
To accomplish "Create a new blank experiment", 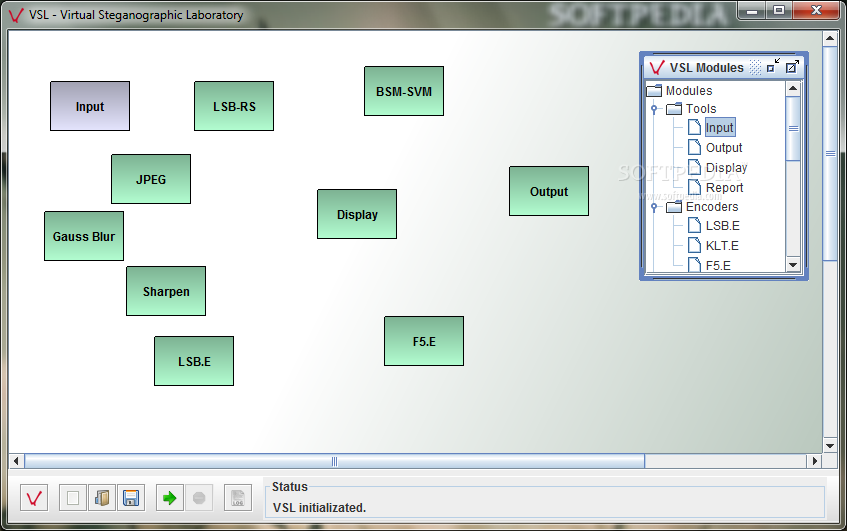I will [73, 498].
